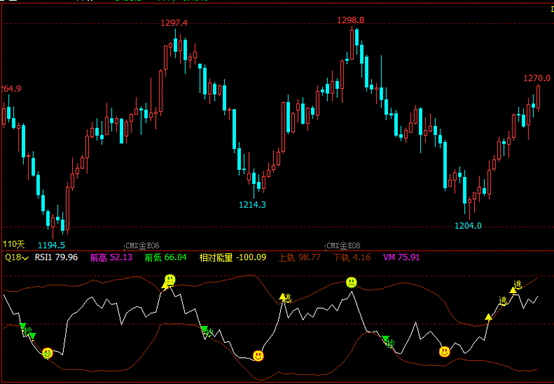Click the topmost yellow 逃 arrow marker at far right
The height and width of the screenshot is (384, 554).
(515, 287)
